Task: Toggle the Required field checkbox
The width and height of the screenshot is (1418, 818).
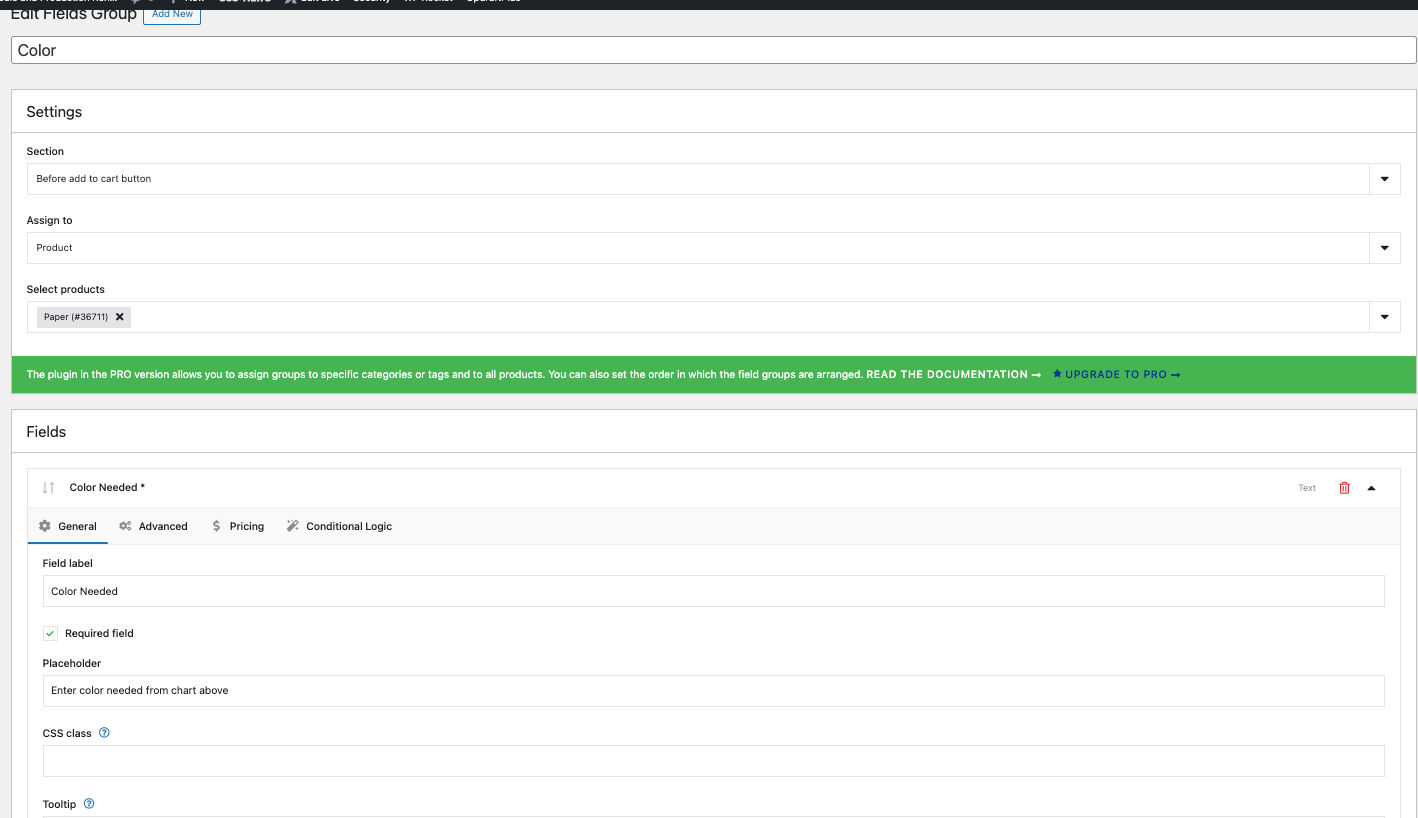Action: click(x=50, y=633)
